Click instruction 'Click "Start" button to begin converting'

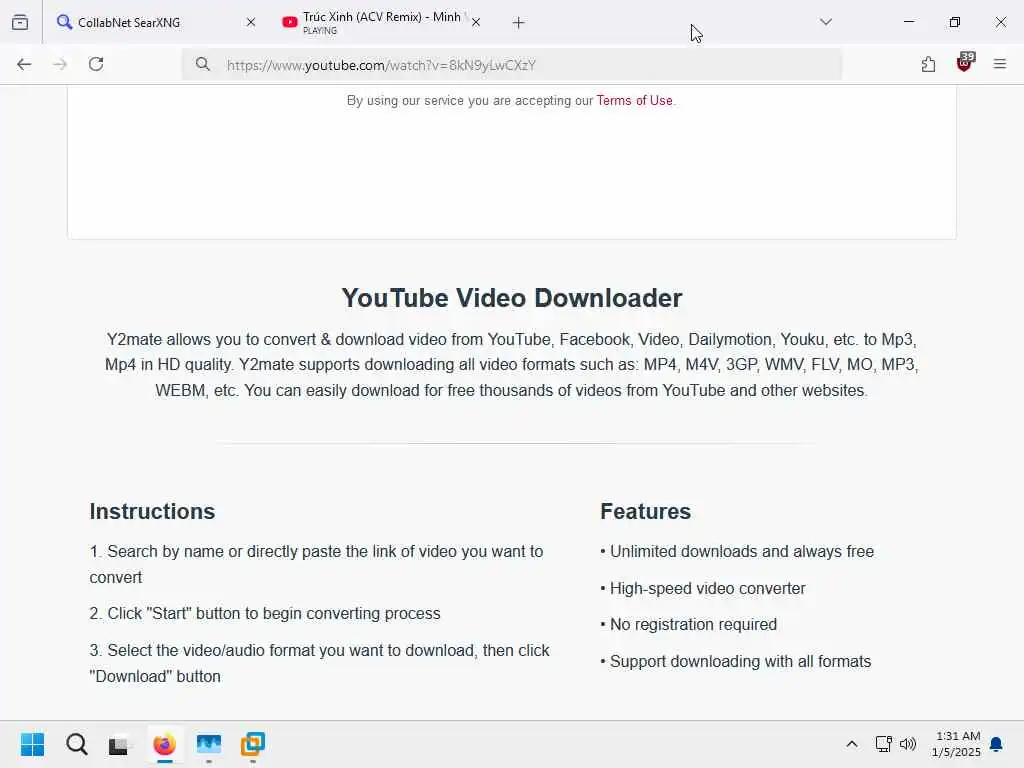[x=265, y=613]
